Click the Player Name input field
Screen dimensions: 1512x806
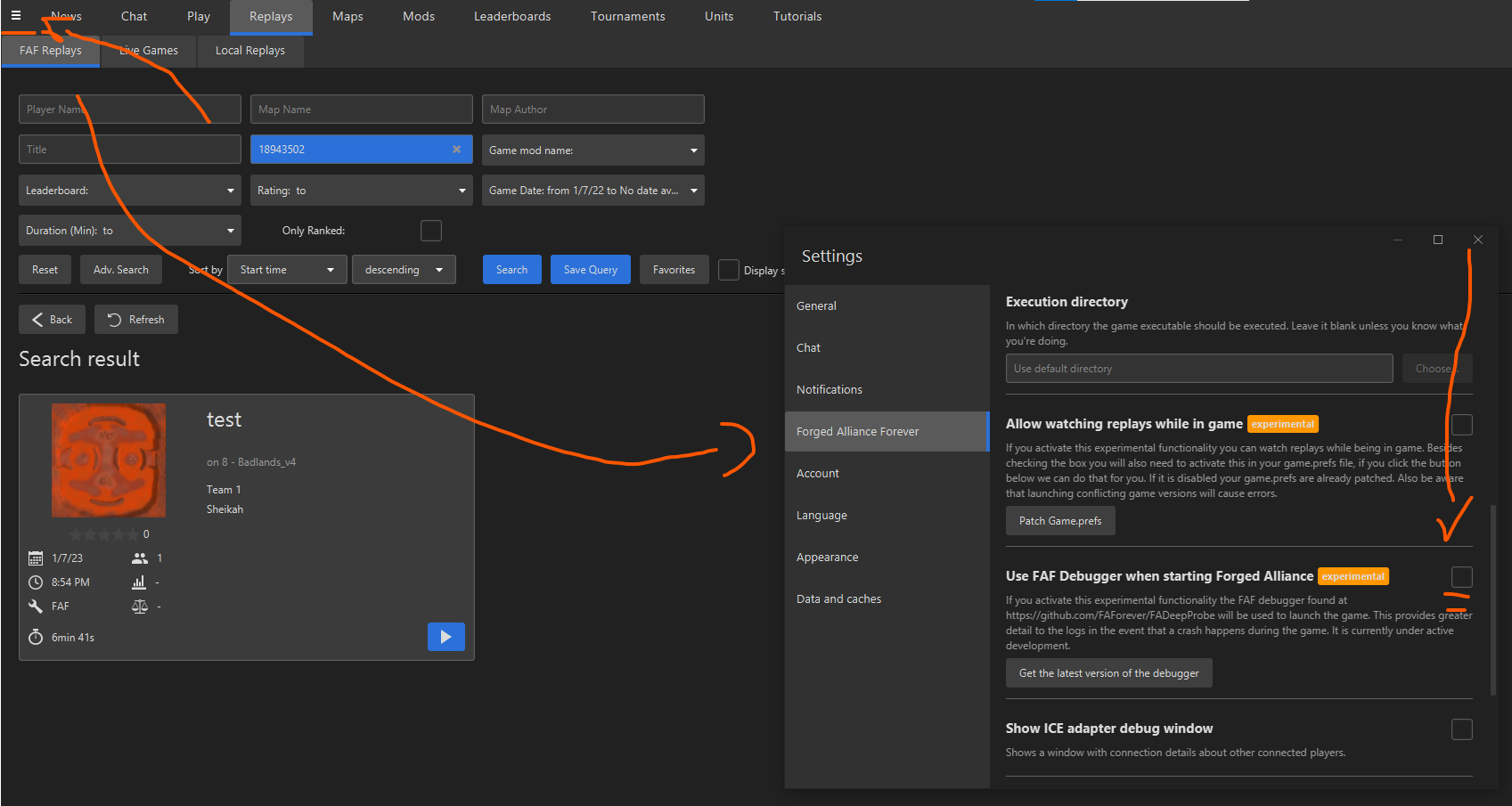(x=130, y=110)
